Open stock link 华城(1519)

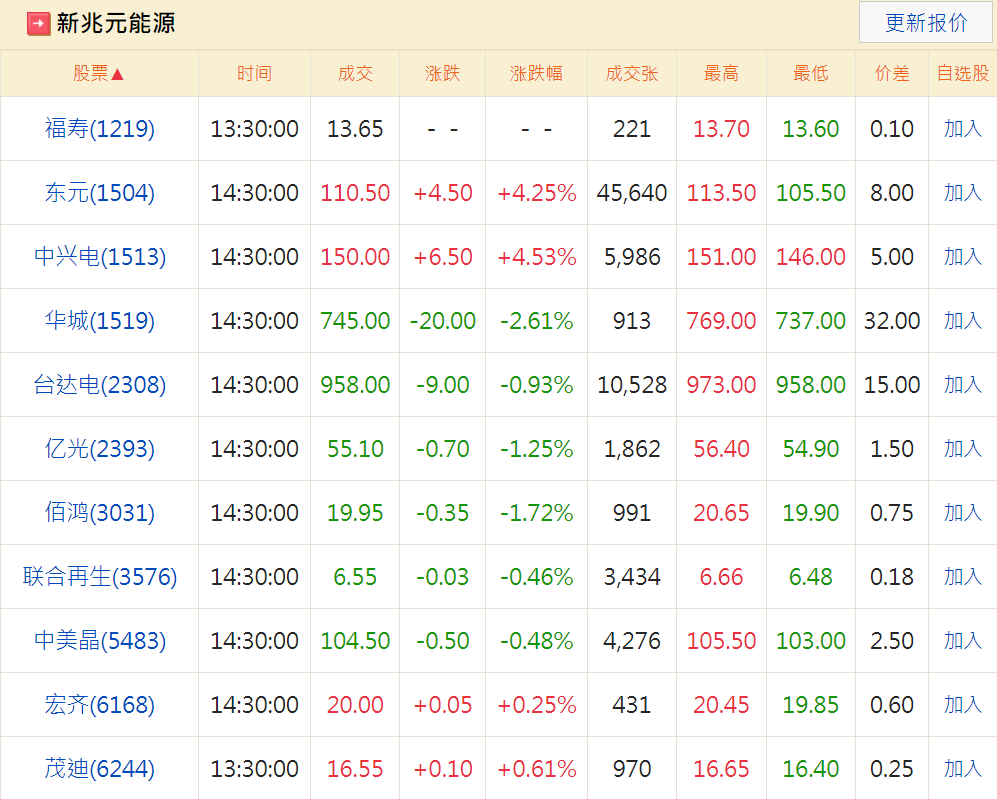100,321
